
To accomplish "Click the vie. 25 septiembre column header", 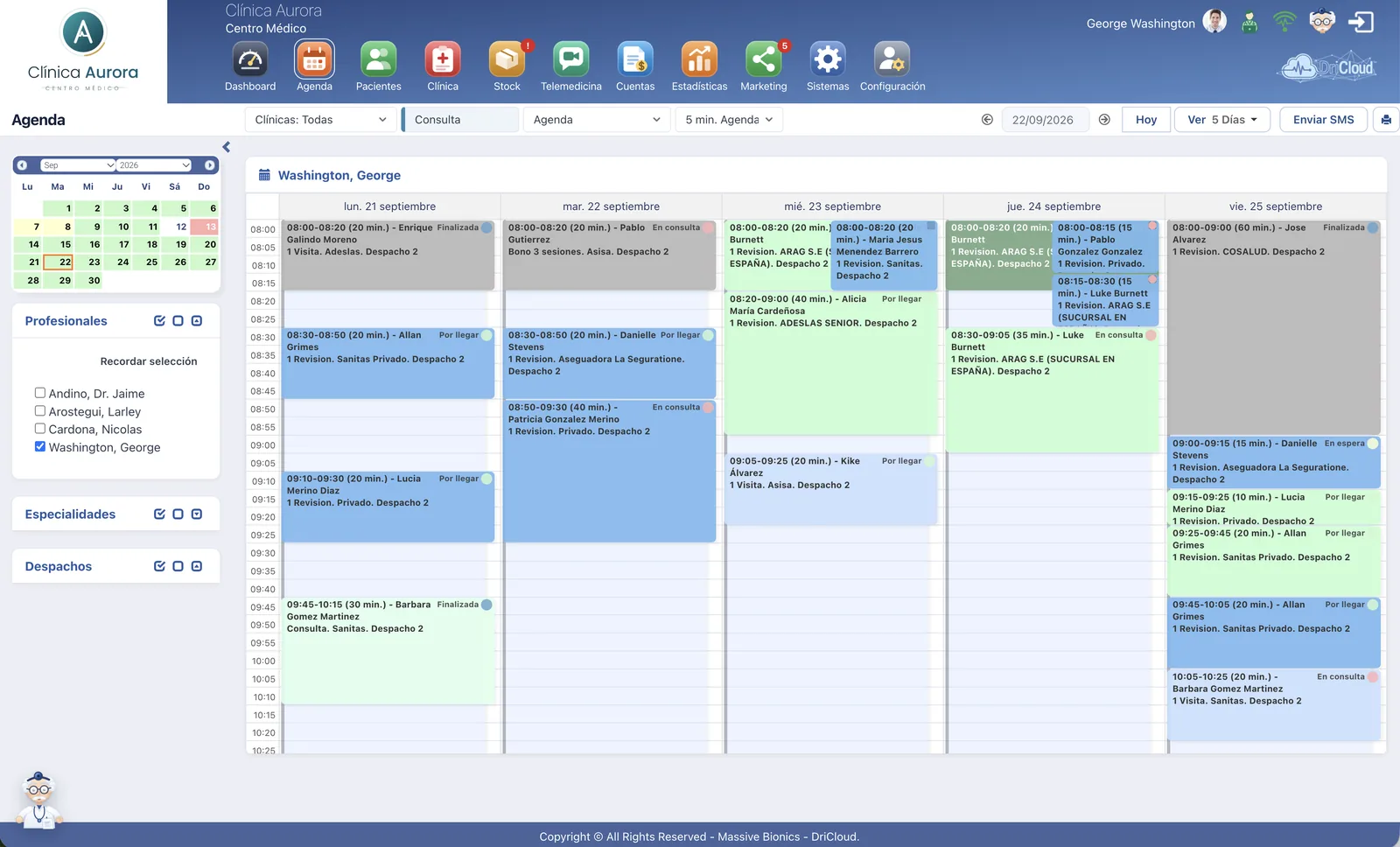I will tap(1275, 206).
